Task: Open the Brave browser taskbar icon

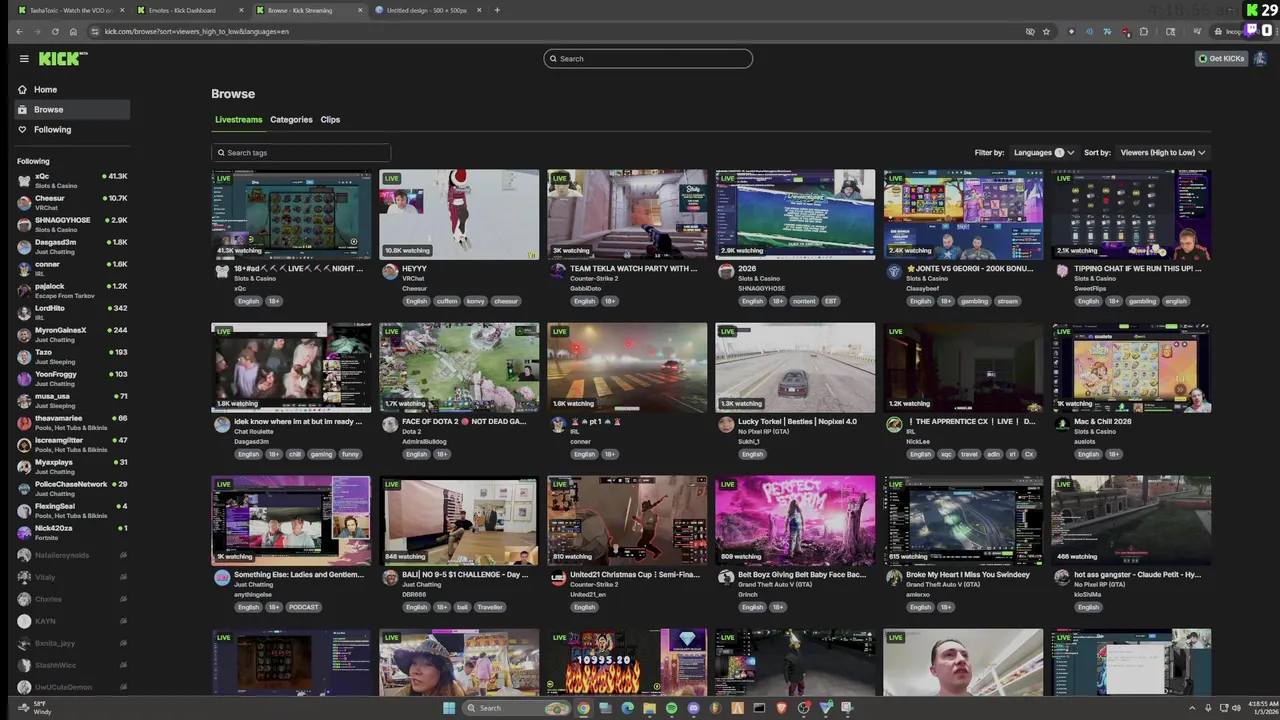Action: point(781,708)
